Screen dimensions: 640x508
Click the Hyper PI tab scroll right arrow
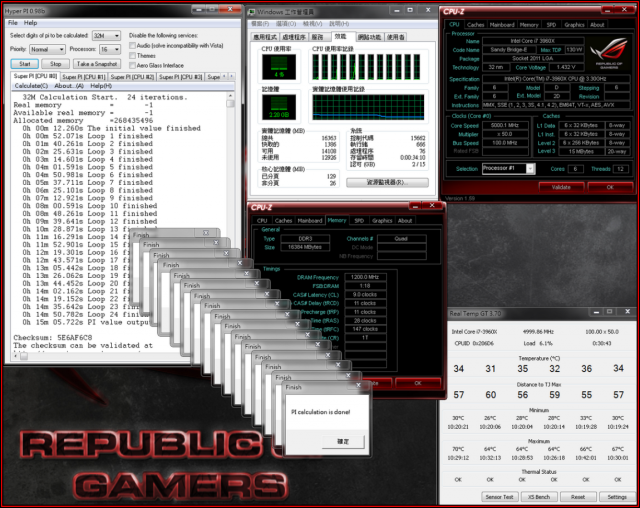[x=231, y=76]
